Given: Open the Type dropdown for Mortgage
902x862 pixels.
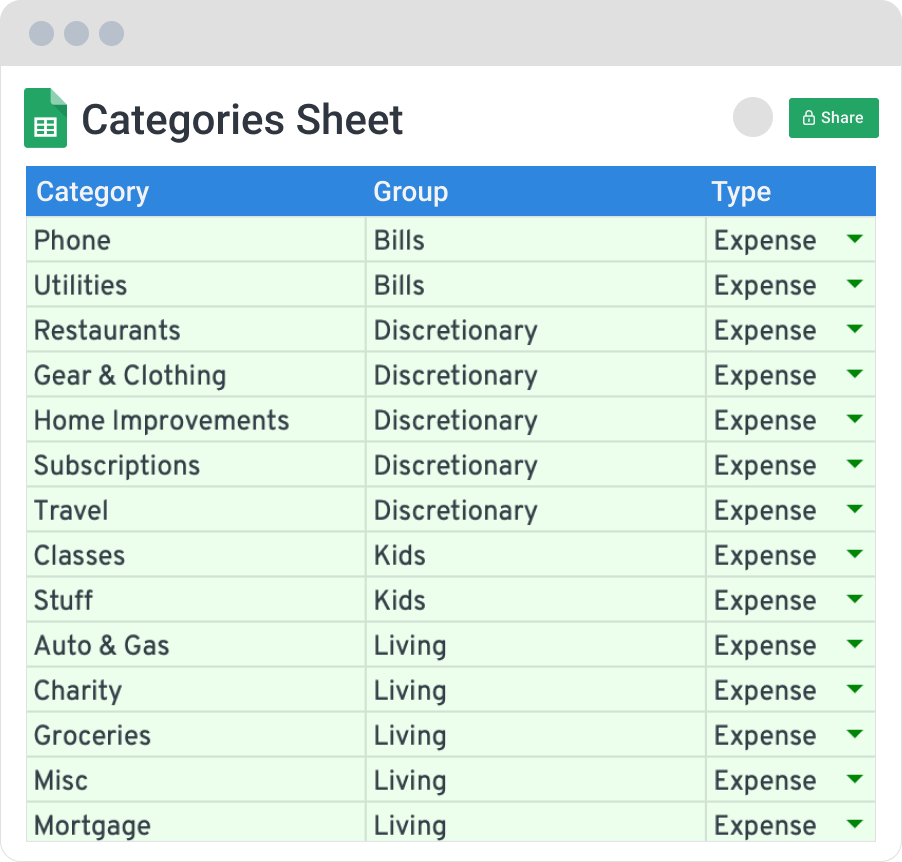Looking at the screenshot, I should [855, 824].
